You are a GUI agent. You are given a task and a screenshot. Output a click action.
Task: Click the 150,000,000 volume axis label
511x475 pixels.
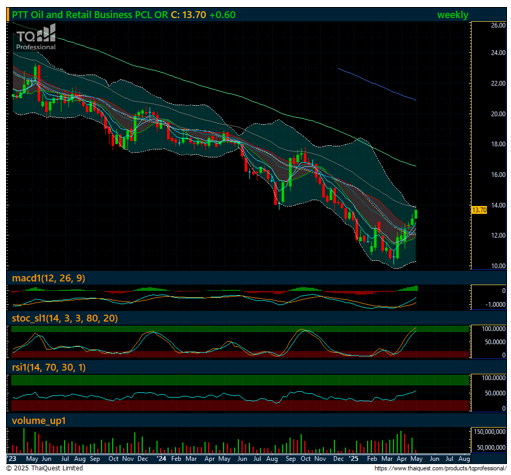point(491,432)
